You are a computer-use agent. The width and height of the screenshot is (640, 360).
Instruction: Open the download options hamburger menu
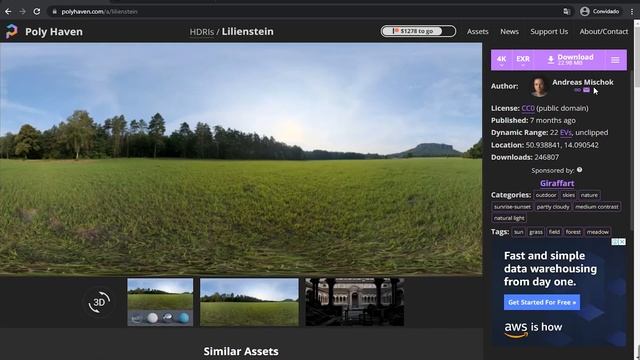(x=615, y=60)
